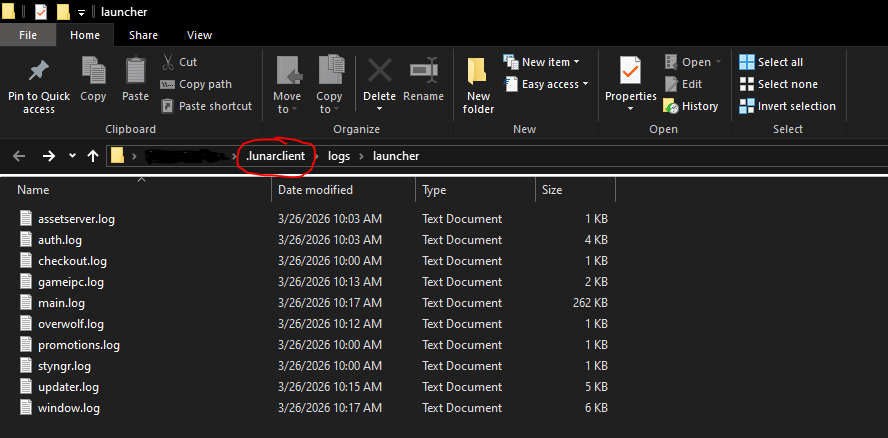
Task: Open Properties with the checkmark icon
Action: [x=630, y=72]
